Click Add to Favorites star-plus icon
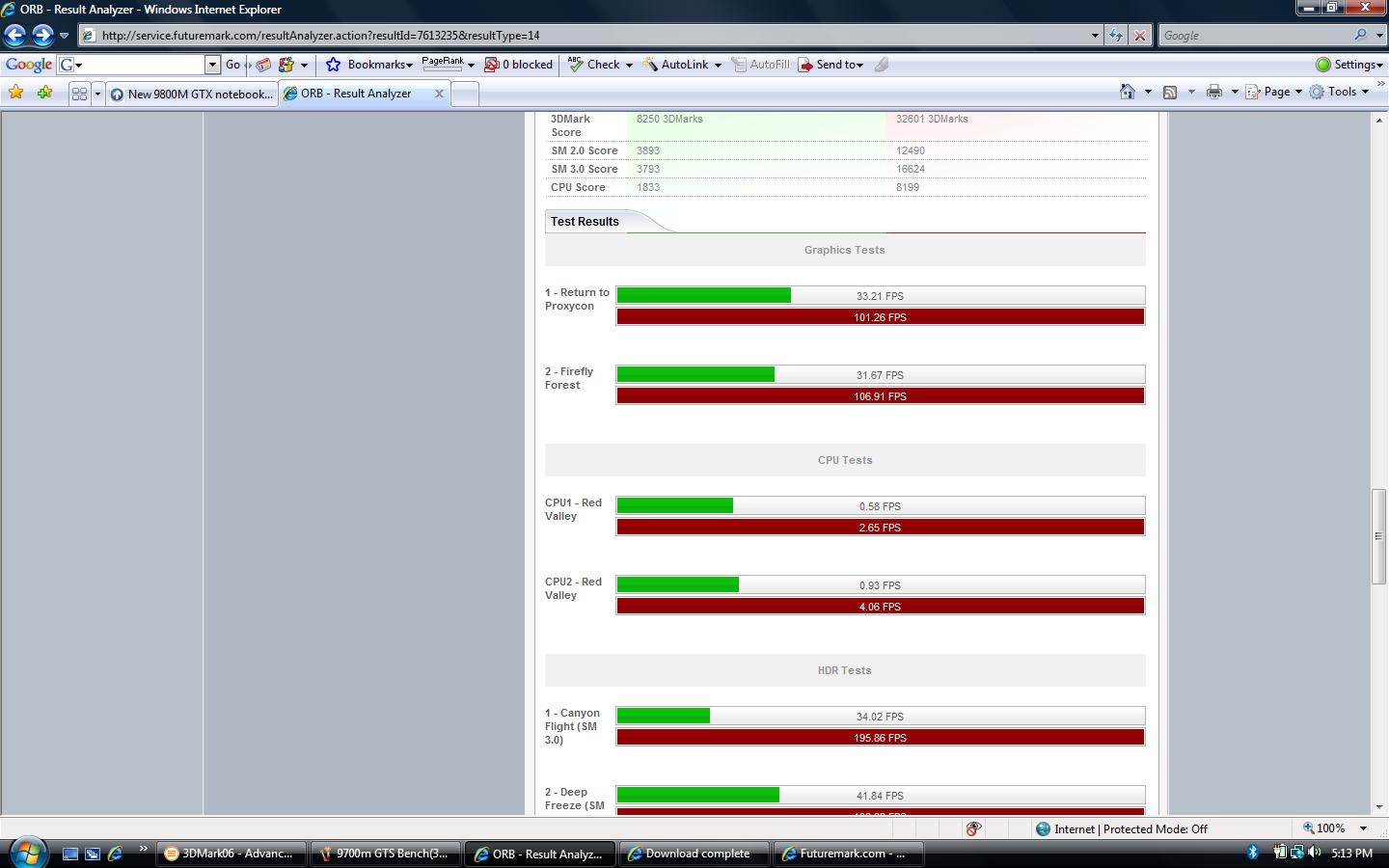1389x868 pixels. 44,93
